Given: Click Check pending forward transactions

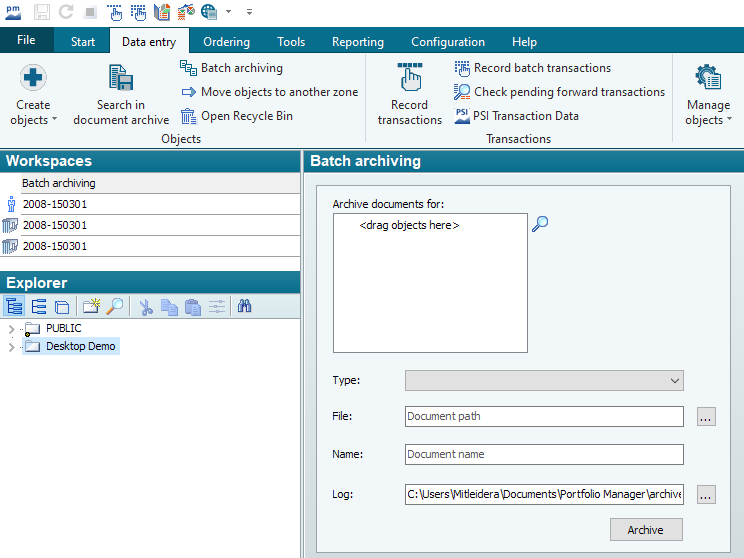Looking at the screenshot, I should tap(559, 92).
